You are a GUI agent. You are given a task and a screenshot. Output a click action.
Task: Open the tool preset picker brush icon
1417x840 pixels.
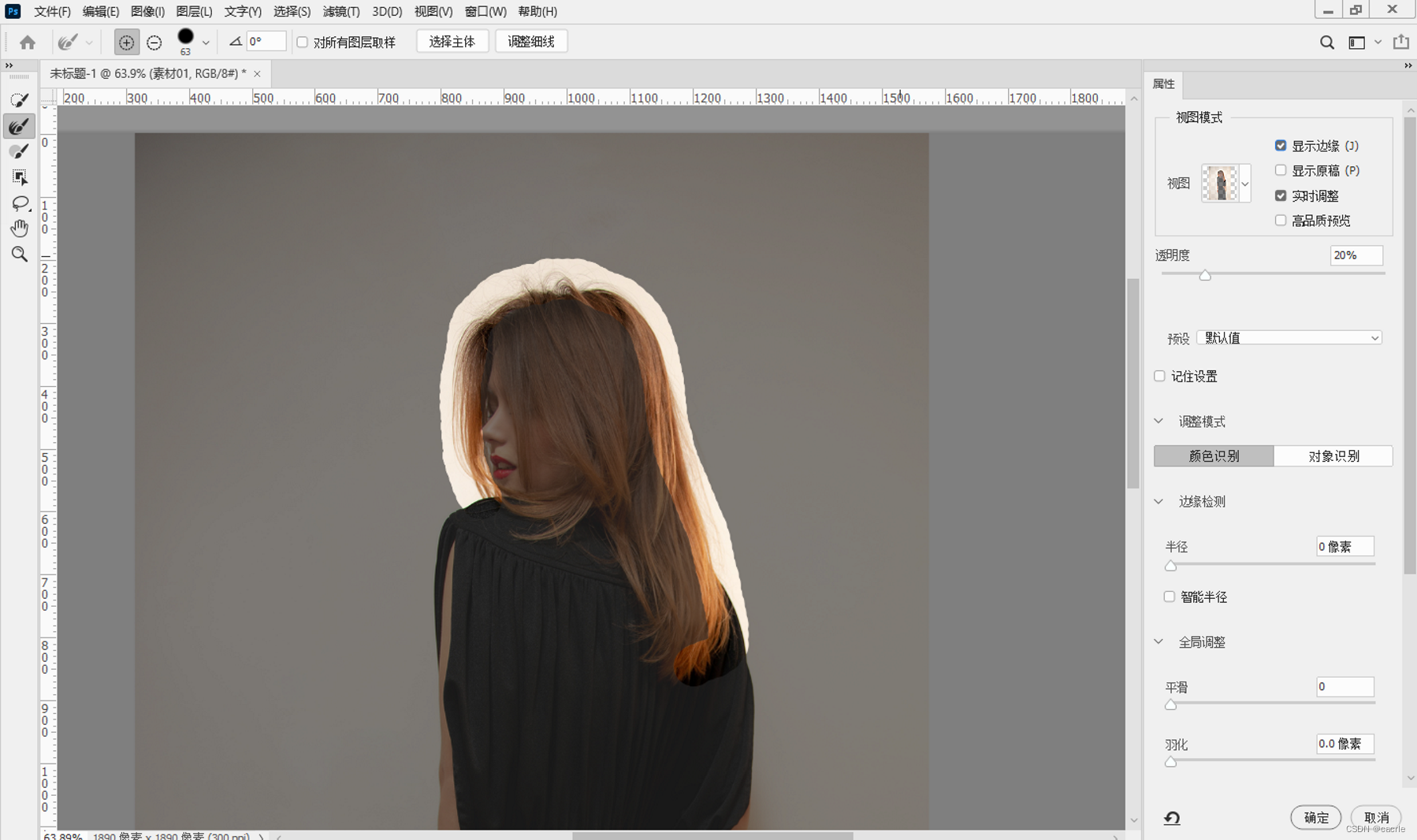coord(68,42)
